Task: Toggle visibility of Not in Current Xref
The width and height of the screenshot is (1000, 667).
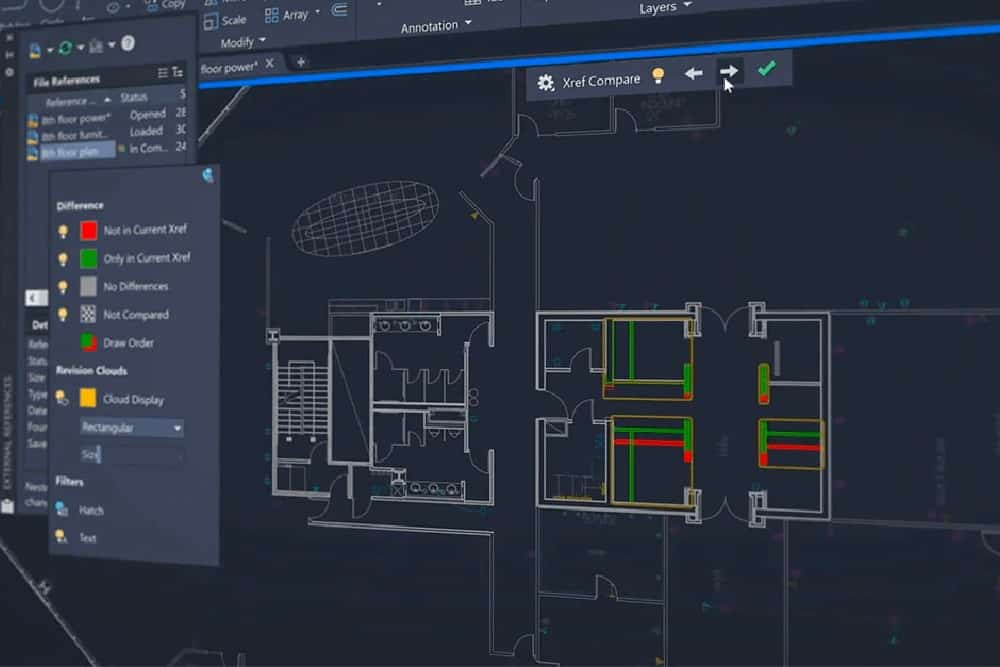Action: point(63,230)
